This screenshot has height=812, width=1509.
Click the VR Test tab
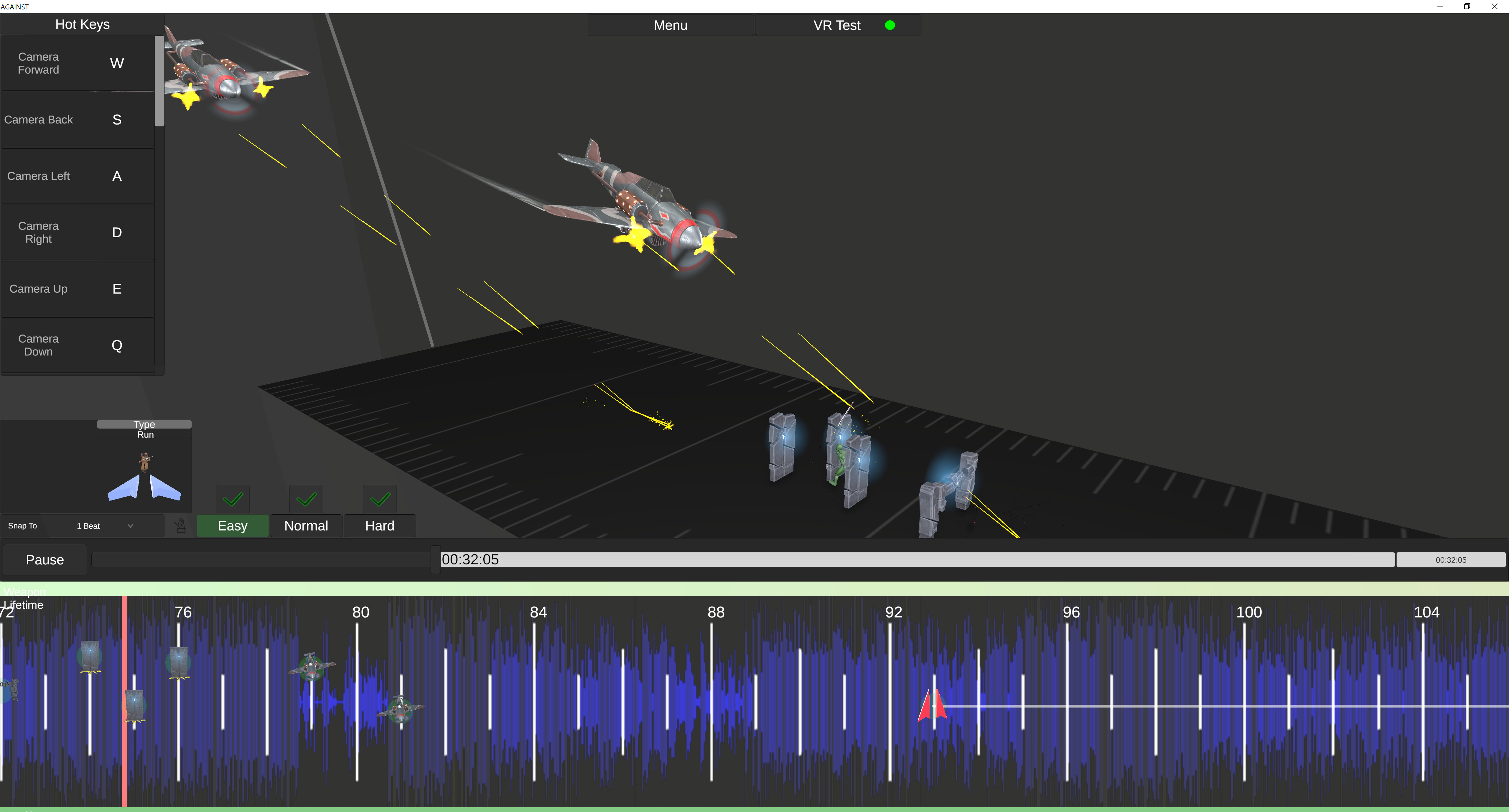click(x=836, y=25)
